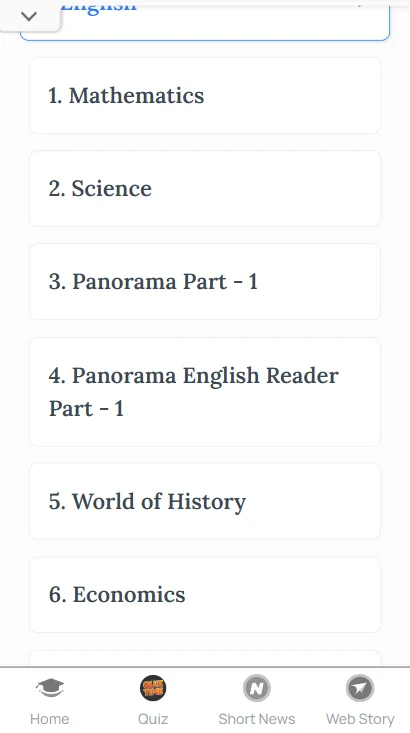Select the 2. Science book card
Viewport: 410px width, 733px height.
coord(205,188)
